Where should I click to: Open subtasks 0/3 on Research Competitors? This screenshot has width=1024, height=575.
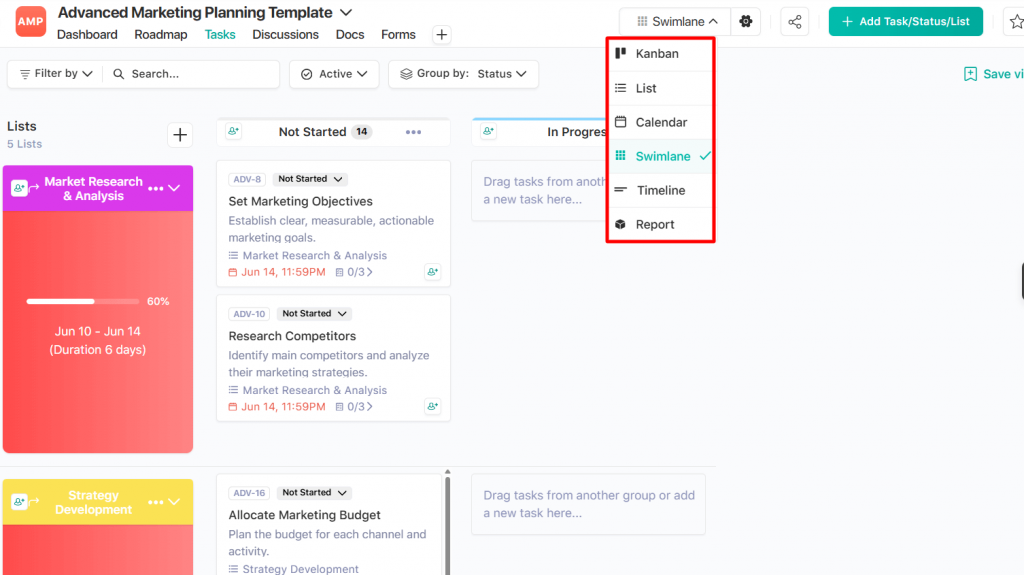click(x=354, y=406)
